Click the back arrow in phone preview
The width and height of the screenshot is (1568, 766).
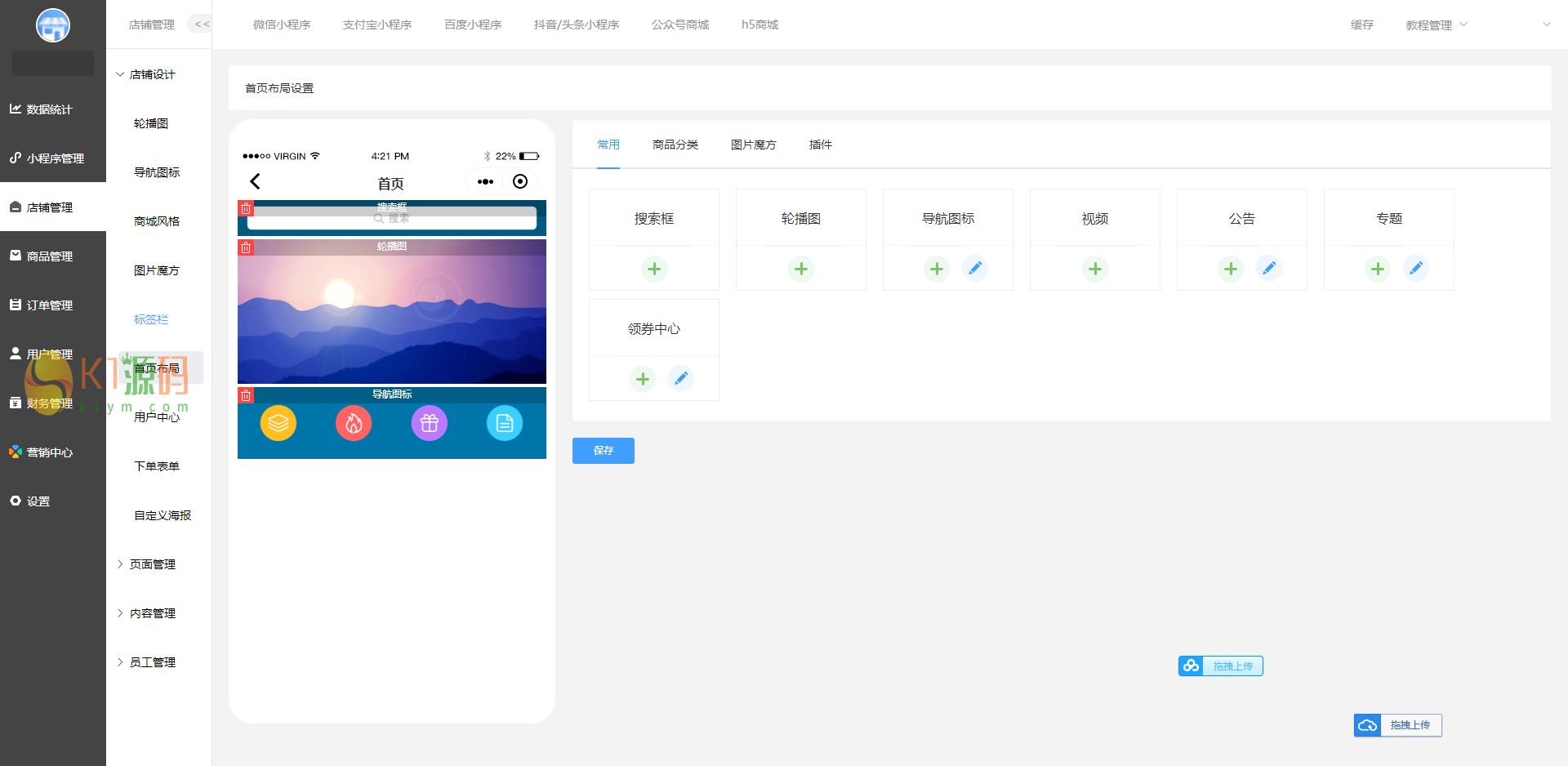pyautogui.click(x=255, y=181)
